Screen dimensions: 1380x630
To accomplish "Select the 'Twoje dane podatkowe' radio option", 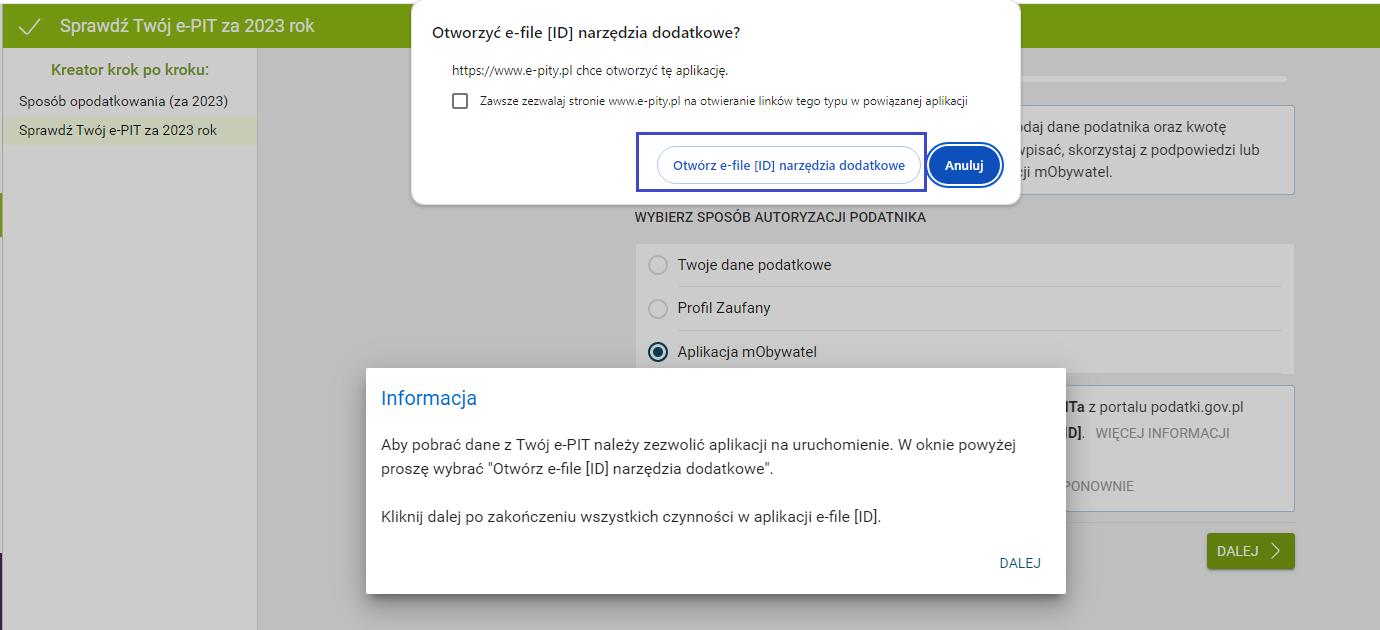I will pyautogui.click(x=658, y=265).
